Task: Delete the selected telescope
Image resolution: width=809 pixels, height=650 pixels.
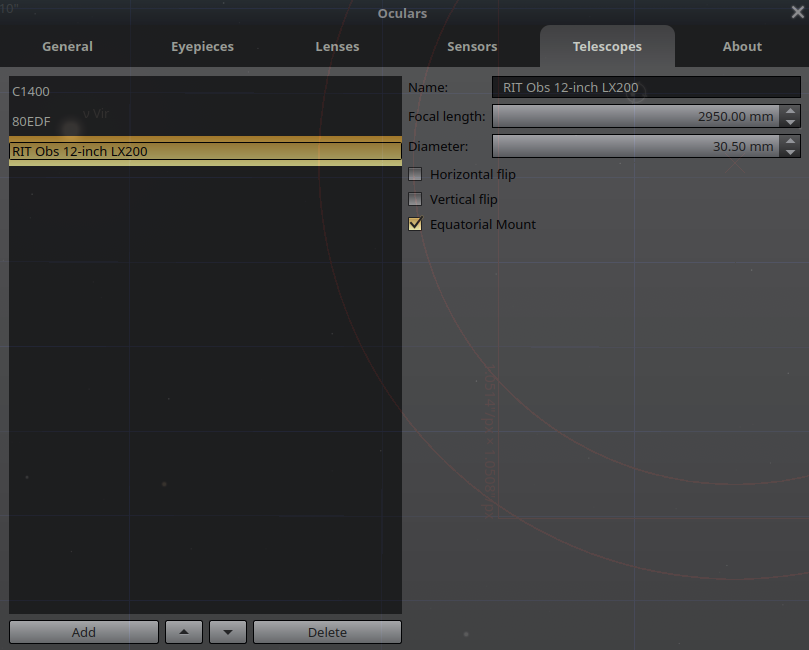Action: click(x=327, y=632)
